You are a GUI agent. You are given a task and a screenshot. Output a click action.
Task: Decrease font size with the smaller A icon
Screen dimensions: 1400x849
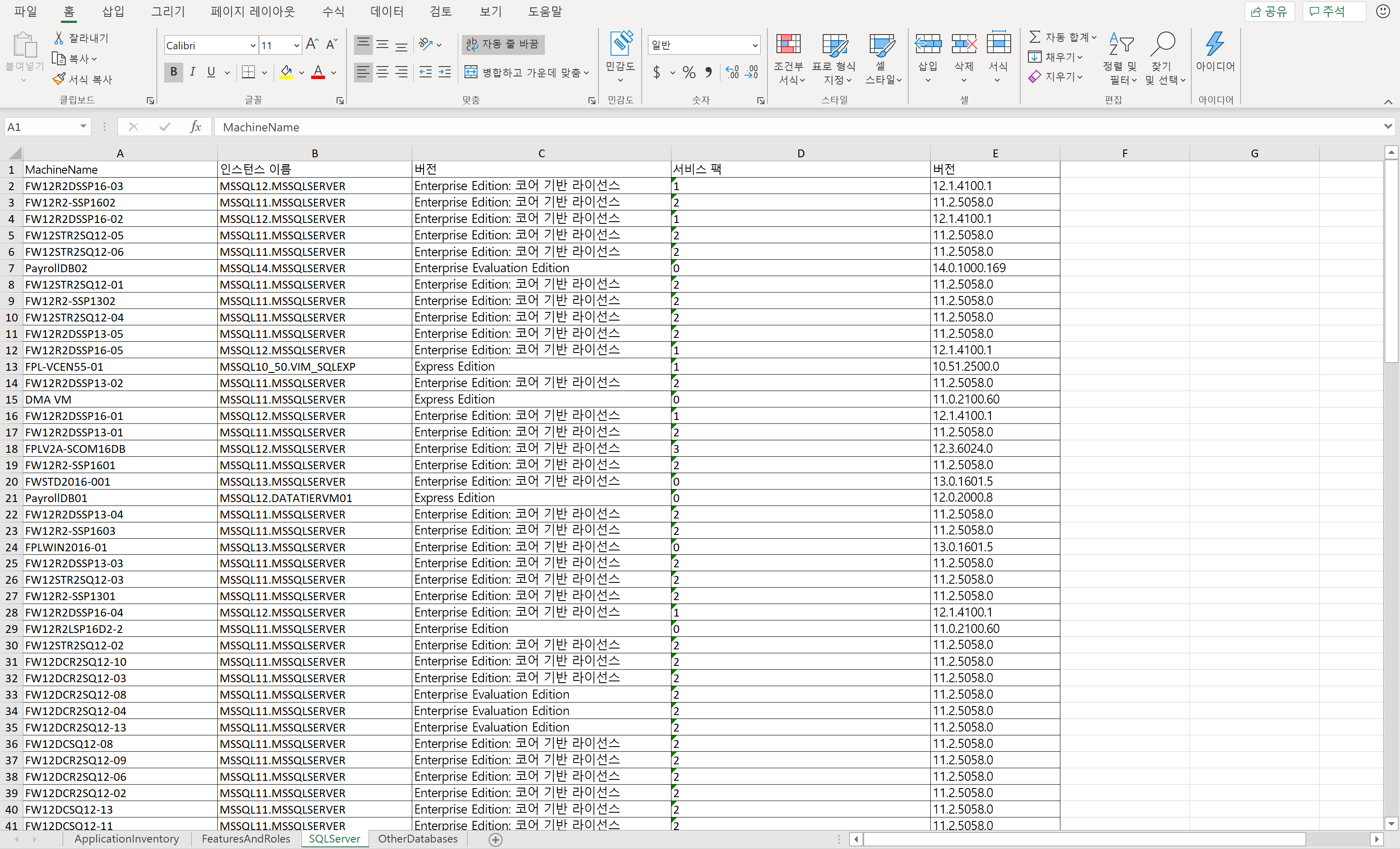pos(332,45)
